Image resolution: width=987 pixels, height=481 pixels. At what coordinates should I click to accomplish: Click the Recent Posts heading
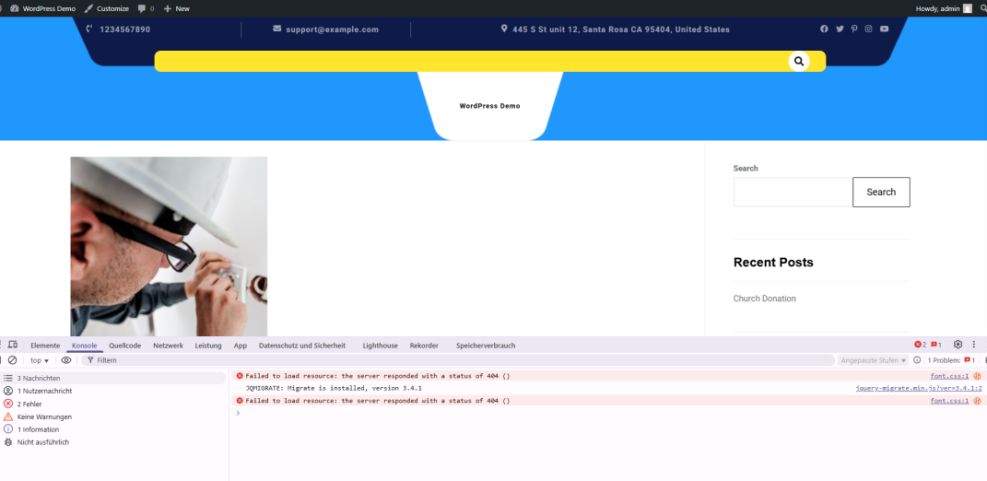(774, 262)
